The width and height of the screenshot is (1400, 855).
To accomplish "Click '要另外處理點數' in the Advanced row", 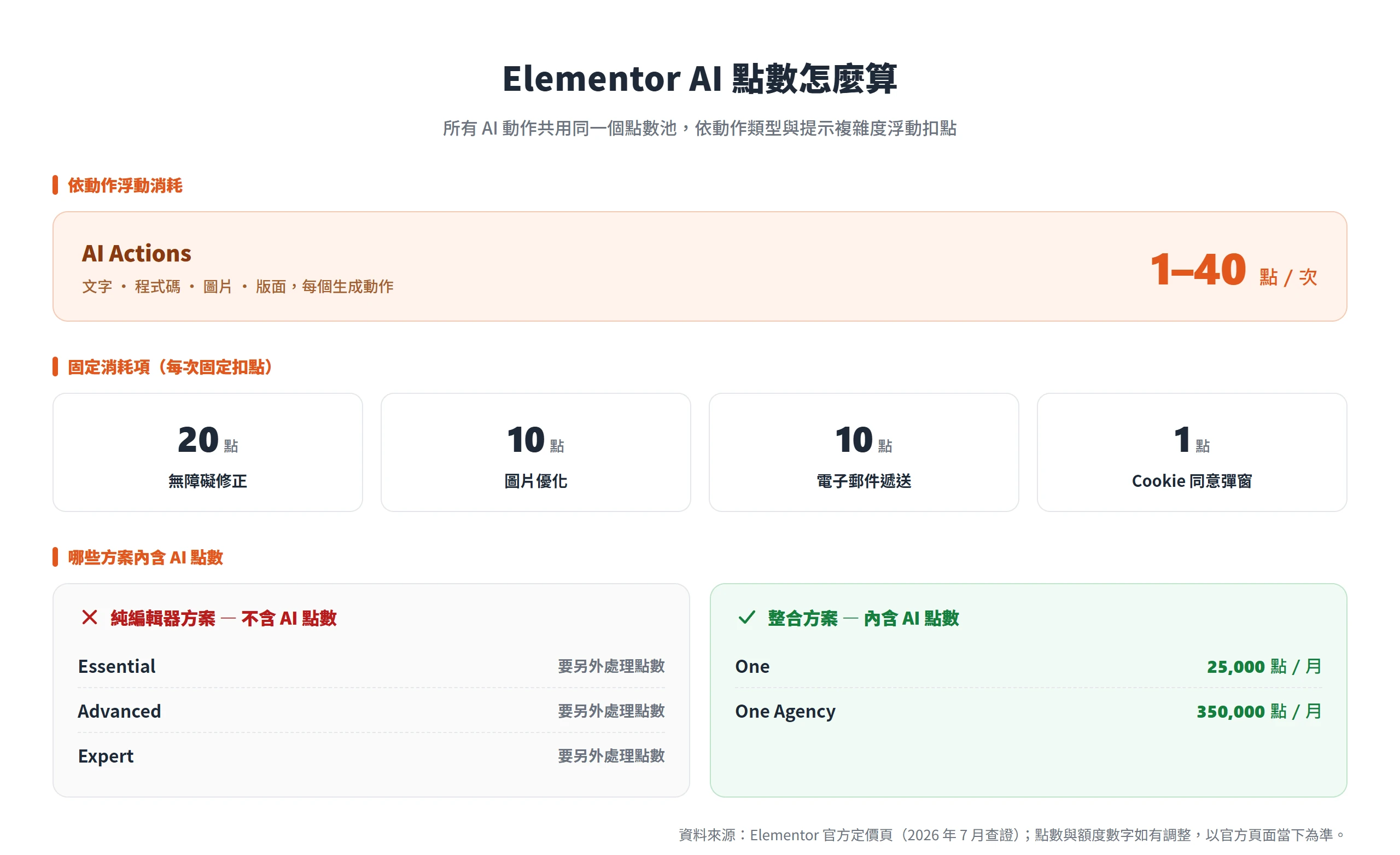I will tap(611, 711).
